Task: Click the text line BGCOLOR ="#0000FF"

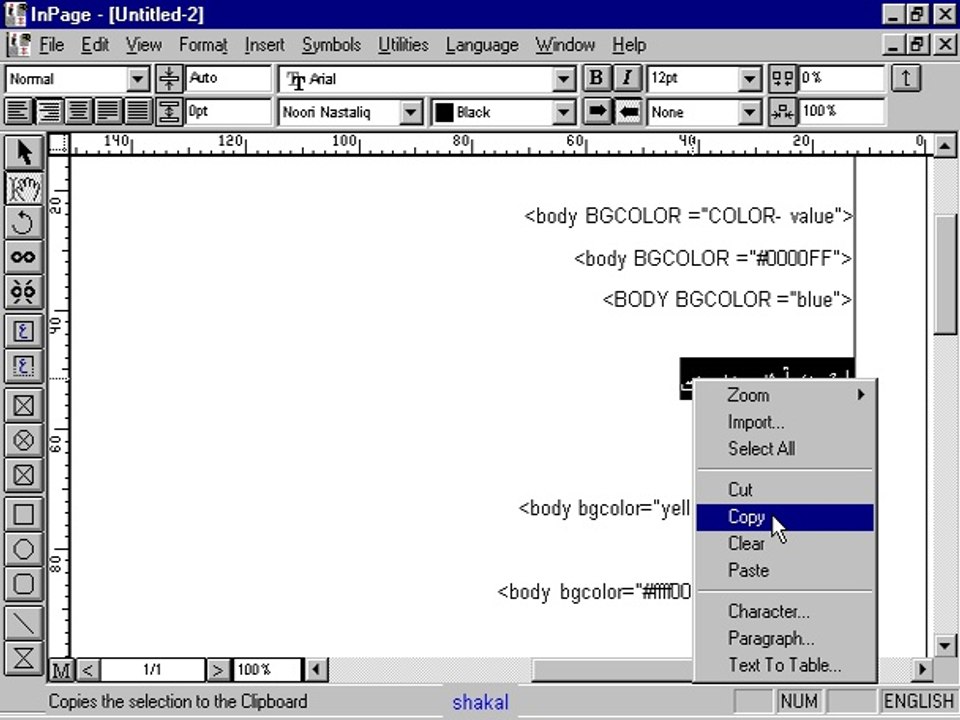Action: coord(713,258)
